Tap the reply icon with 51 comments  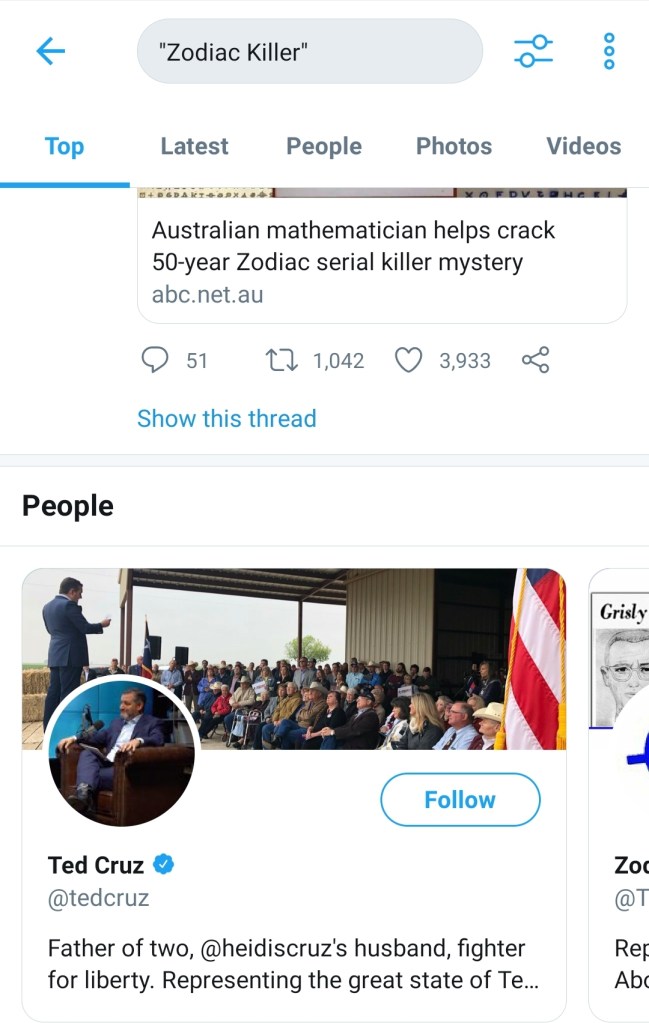(155, 360)
